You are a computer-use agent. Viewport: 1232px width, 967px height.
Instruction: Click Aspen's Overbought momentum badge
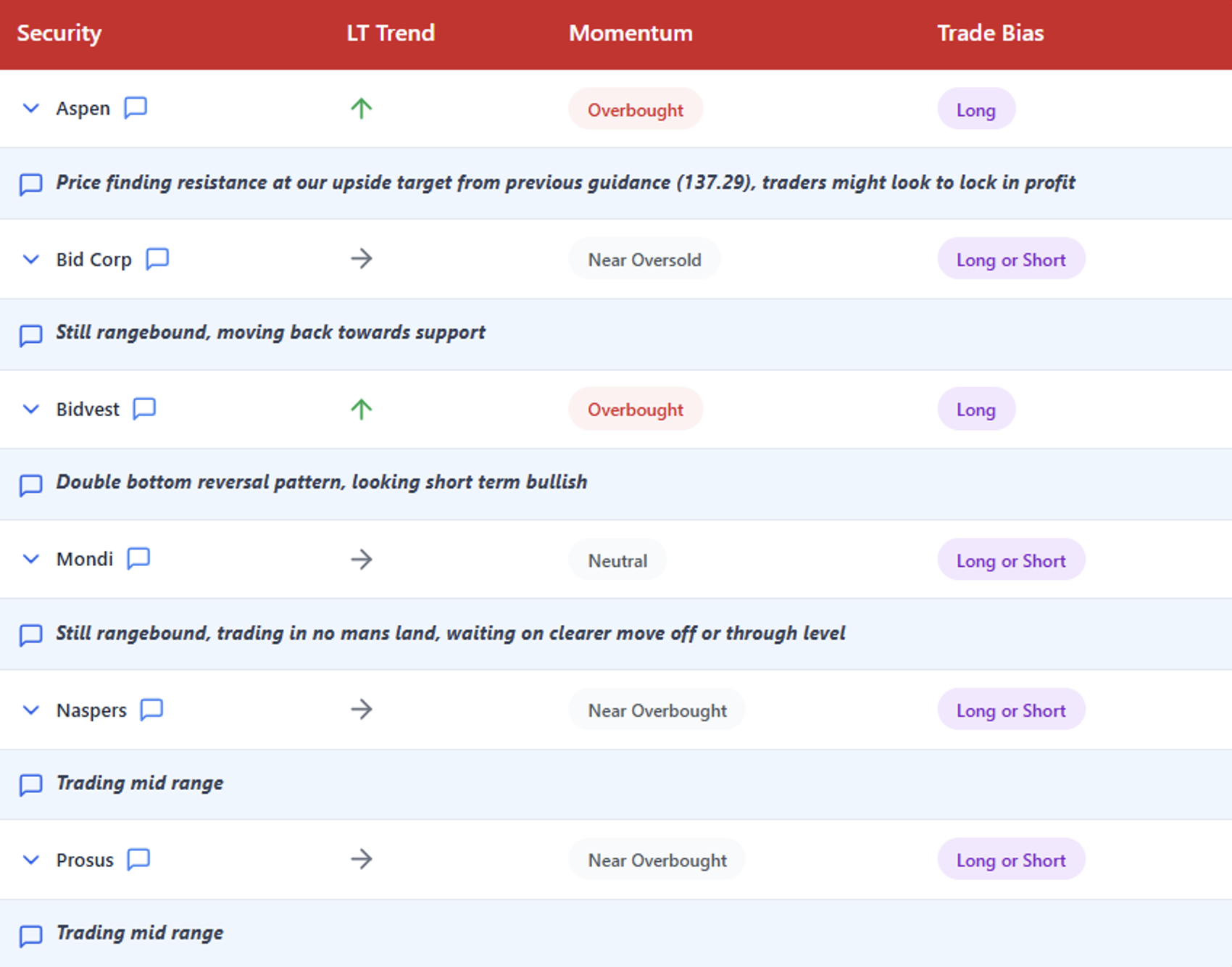point(635,109)
